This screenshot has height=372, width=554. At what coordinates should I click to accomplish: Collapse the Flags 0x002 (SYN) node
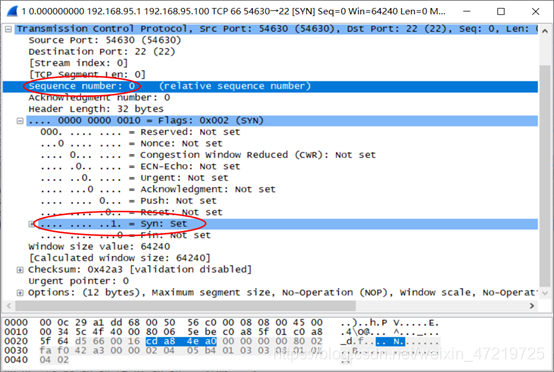pos(20,121)
